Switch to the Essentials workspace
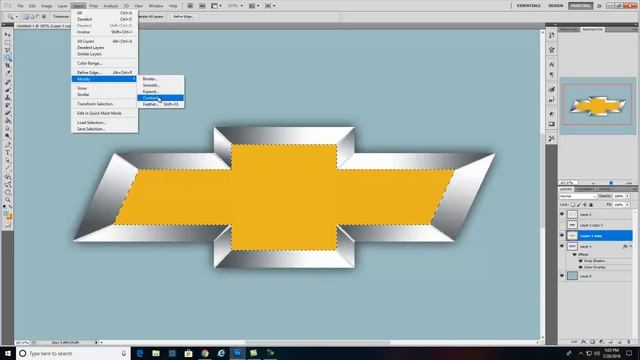Viewport: 640px width, 360px height. (x=528, y=6)
